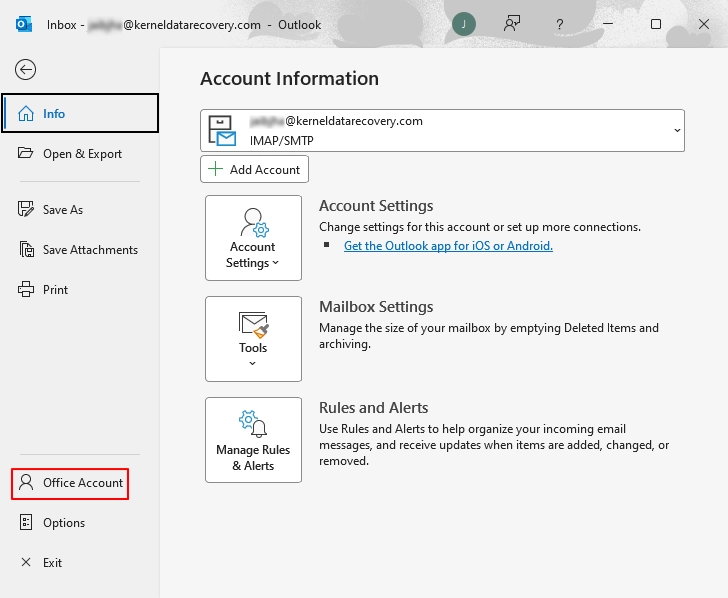
Task: Open the Open & Export menu item
Action: pyautogui.click(x=80, y=154)
